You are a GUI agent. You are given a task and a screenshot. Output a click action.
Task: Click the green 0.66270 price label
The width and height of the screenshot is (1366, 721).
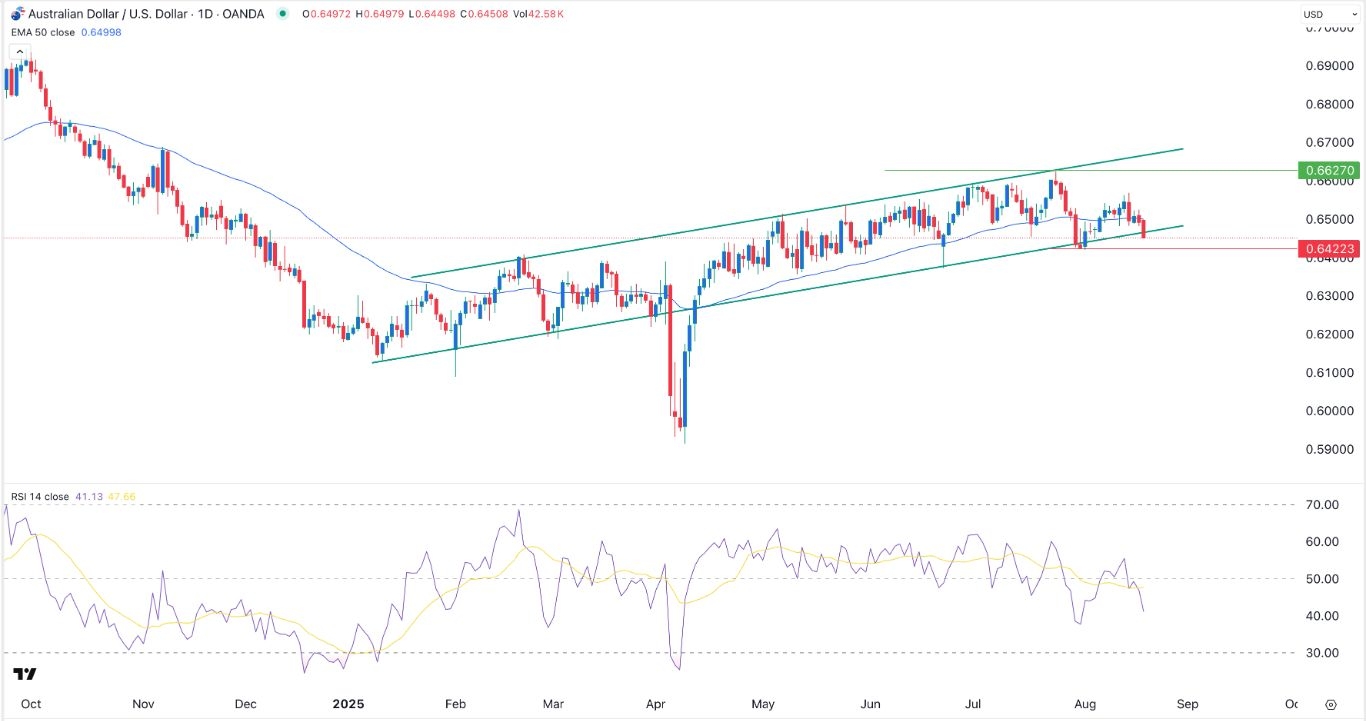coord(1329,171)
